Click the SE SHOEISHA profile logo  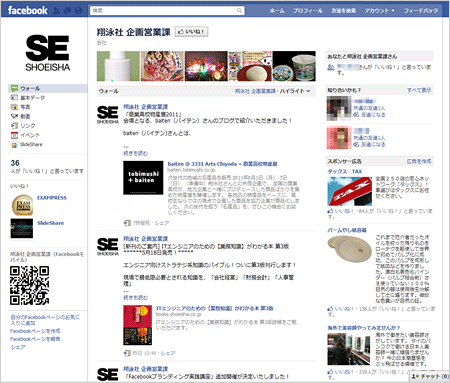point(48,53)
